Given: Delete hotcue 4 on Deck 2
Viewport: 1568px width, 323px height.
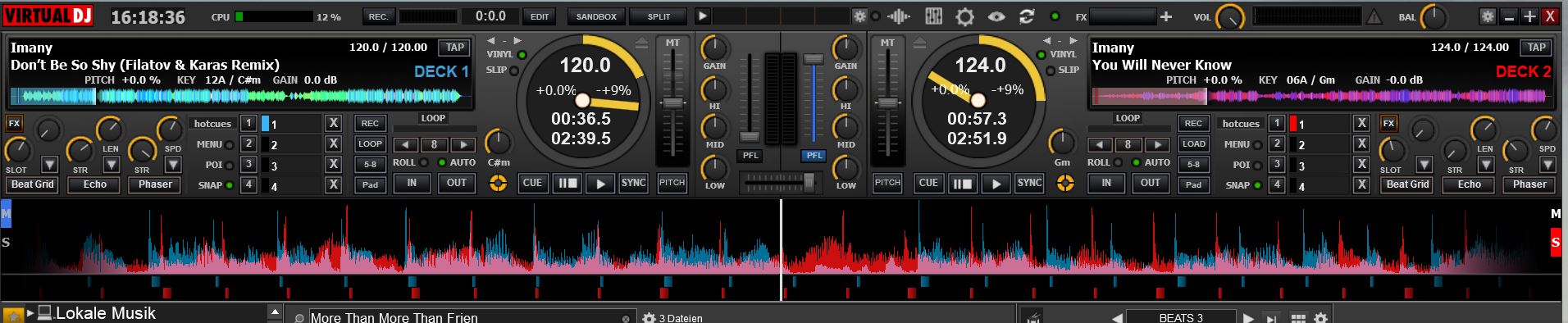Looking at the screenshot, I should [x=1361, y=185].
